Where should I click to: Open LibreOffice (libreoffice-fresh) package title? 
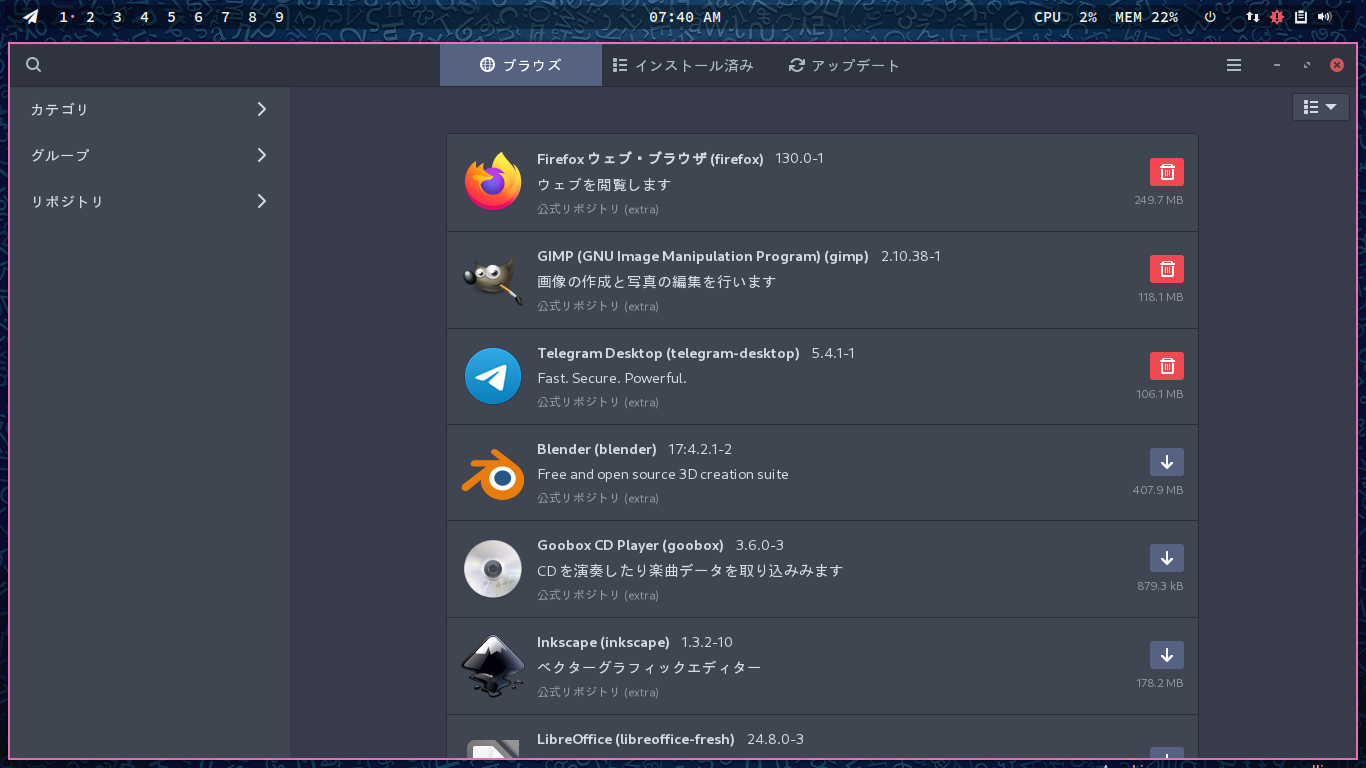coord(636,739)
